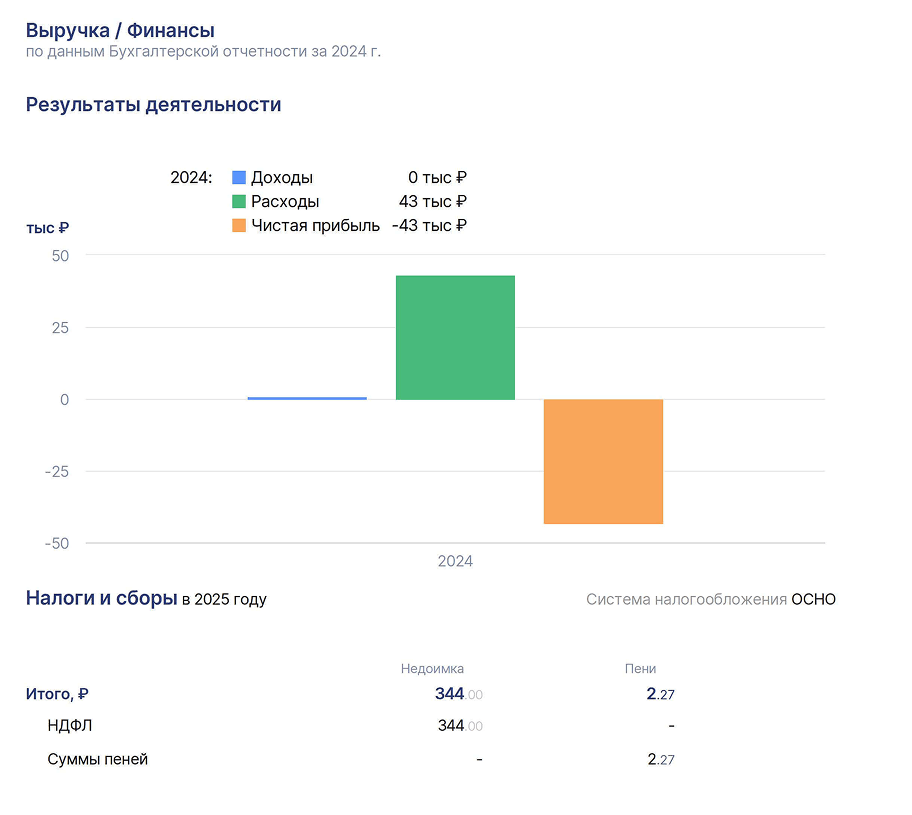Image resolution: width=912 pixels, height=815 pixels.
Task: Select the Расходы value "43 тыс ₽"
Action: click(x=433, y=201)
